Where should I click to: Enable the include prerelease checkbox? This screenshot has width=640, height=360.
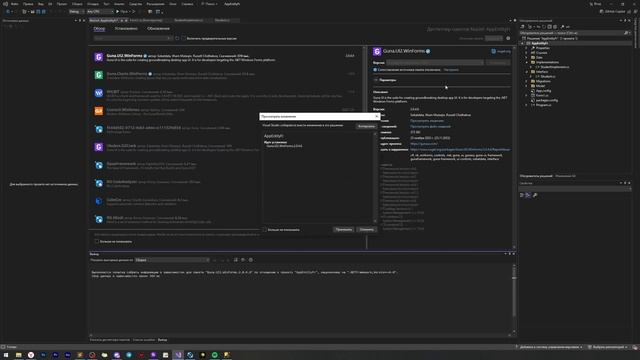183,38
